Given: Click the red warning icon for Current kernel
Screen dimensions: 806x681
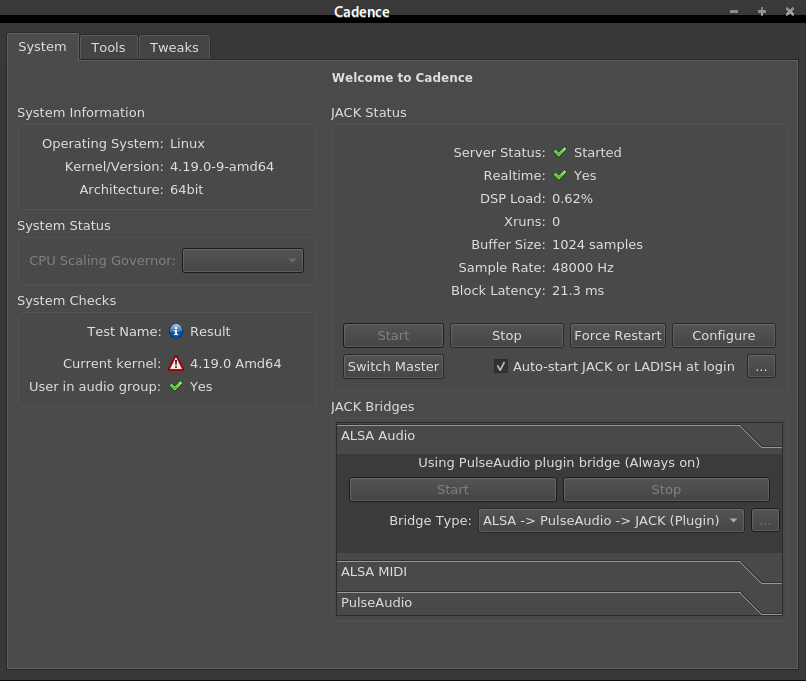Looking at the screenshot, I should click(176, 364).
